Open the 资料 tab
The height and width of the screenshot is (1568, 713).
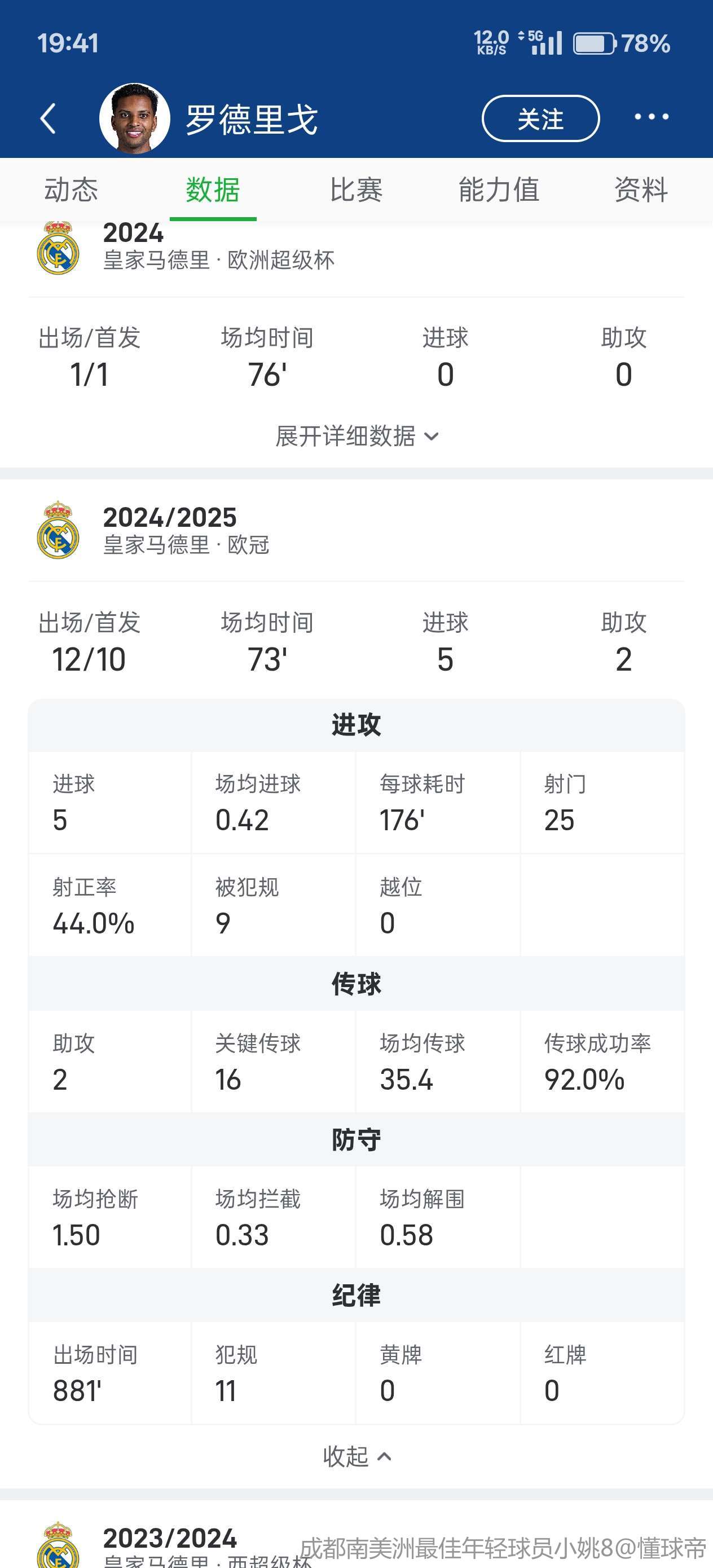tap(641, 190)
